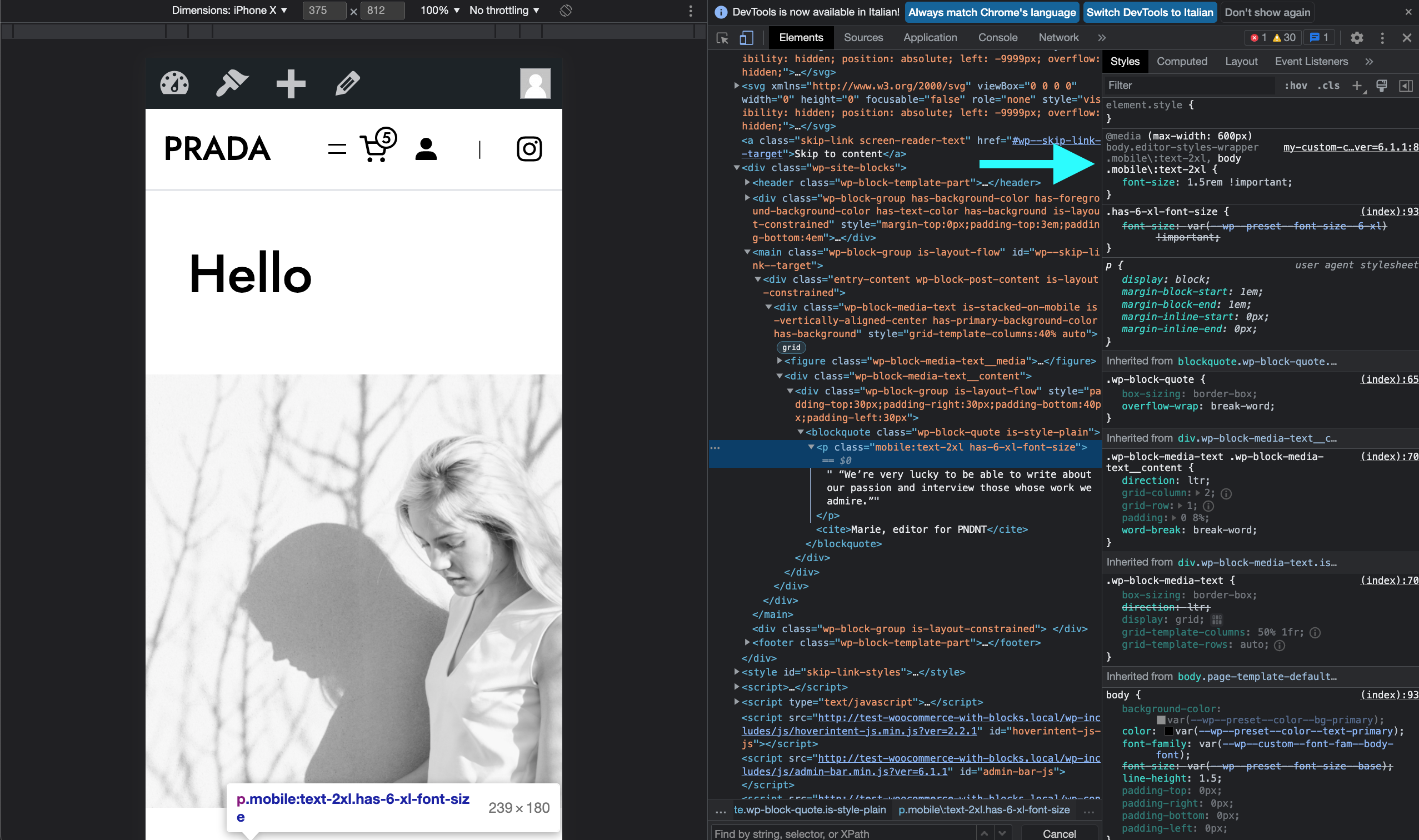This screenshot has width=1419, height=840.
Task: Expand the footer wp-block-template-part node
Action: click(747, 642)
